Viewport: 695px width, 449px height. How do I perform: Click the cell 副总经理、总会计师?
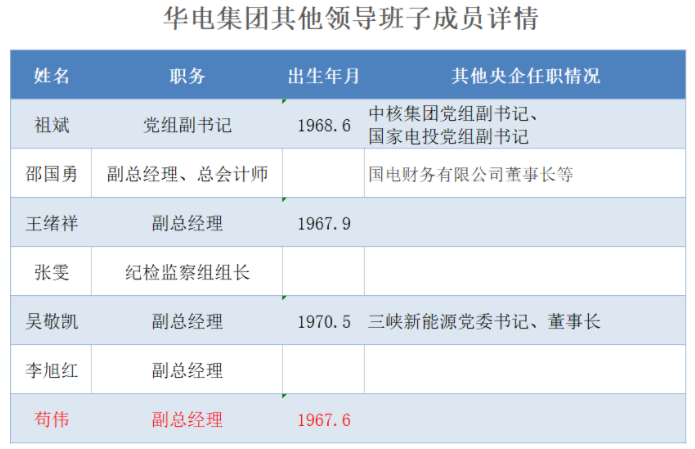pos(187,174)
